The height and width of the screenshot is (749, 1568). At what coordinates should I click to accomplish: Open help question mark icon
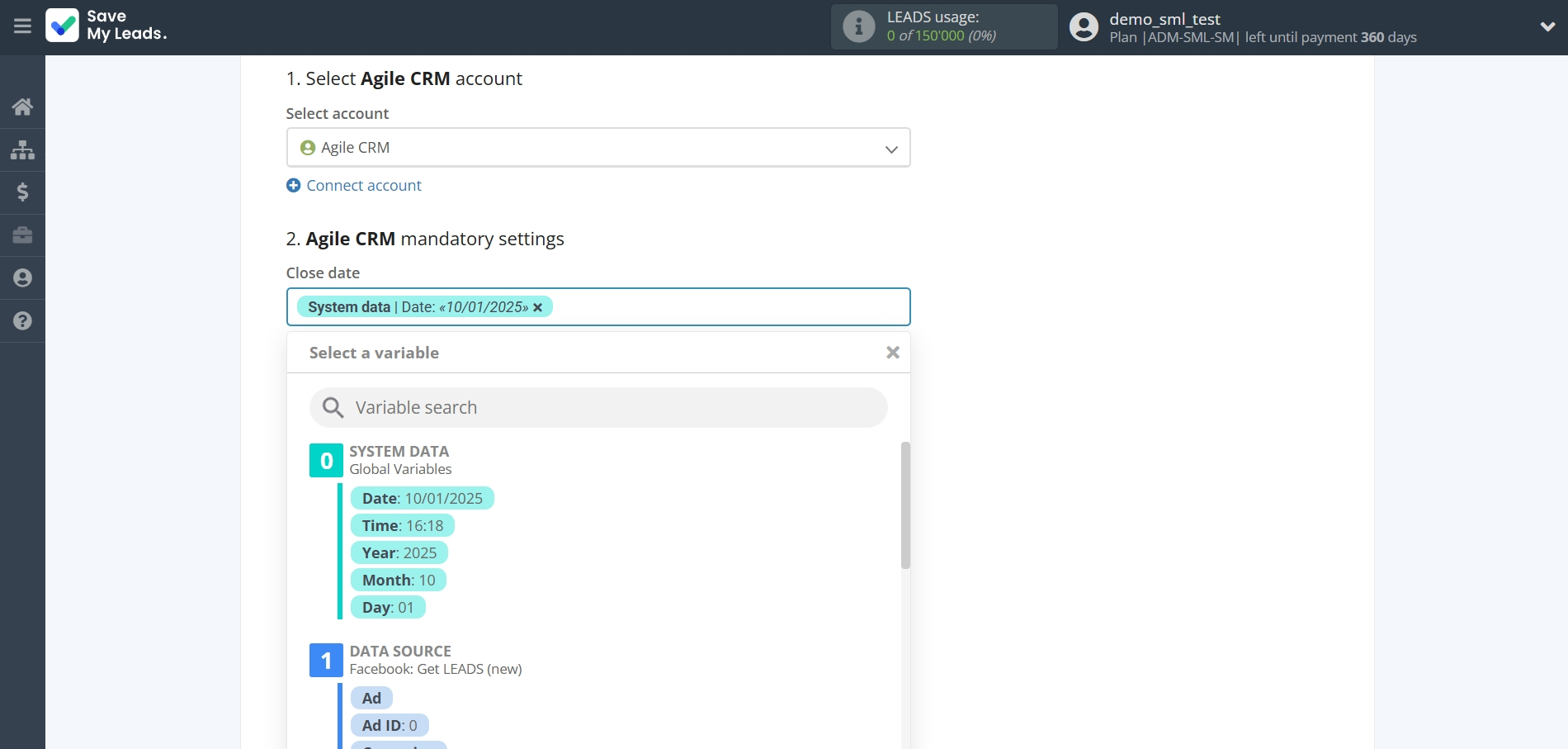pyautogui.click(x=22, y=321)
